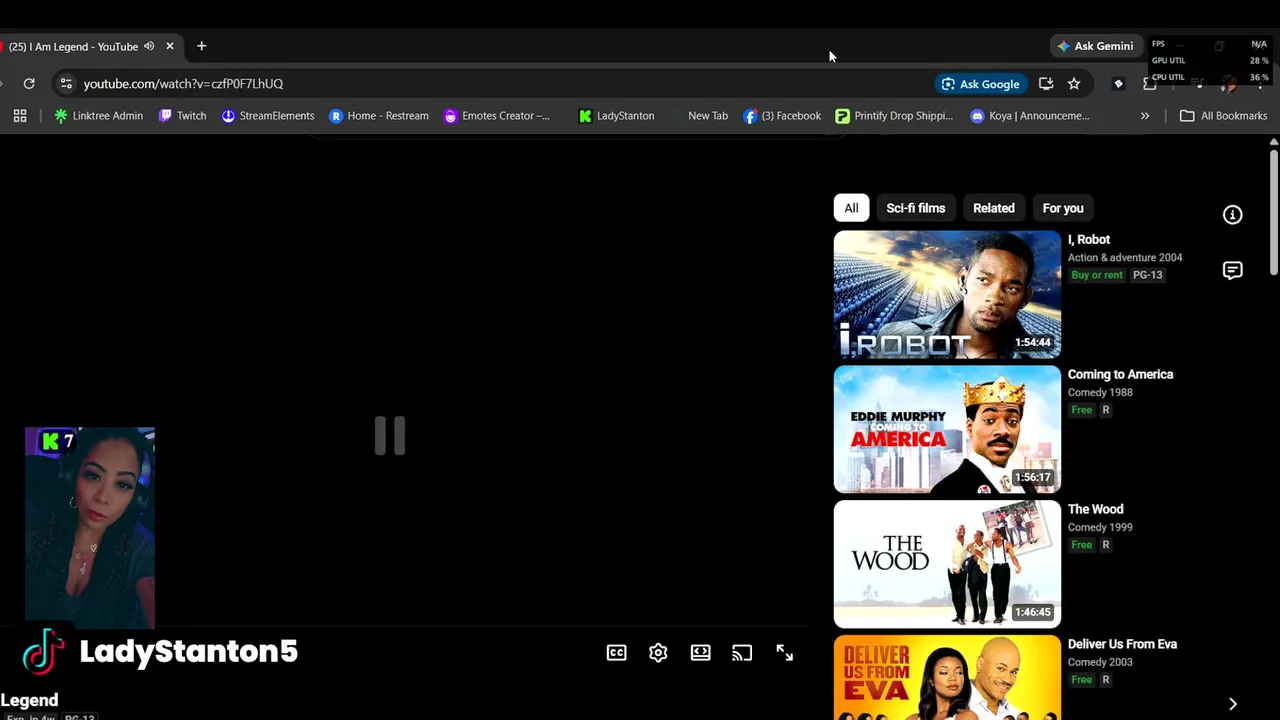The width and height of the screenshot is (1280, 720).
Task: Click the dice extension icon in toolbar
Action: tap(1119, 84)
